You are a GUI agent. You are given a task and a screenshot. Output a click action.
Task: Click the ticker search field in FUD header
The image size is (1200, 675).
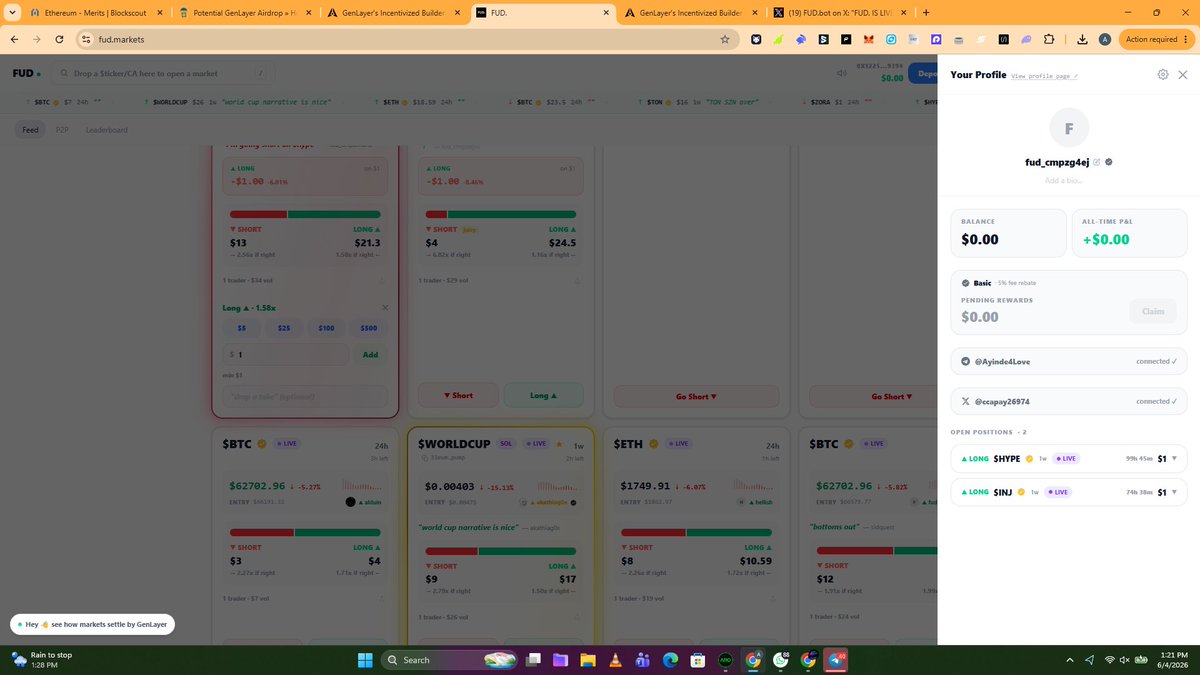(163, 73)
